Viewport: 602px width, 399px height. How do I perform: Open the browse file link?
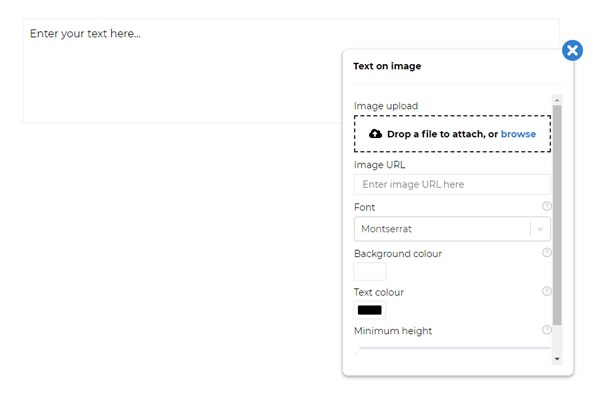click(x=518, y=134)
